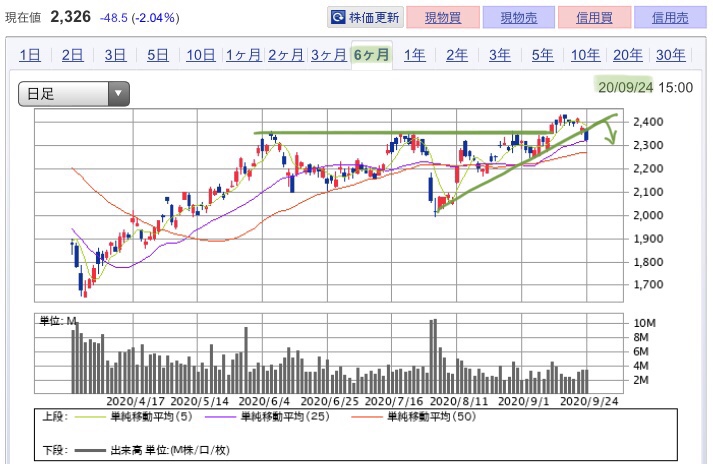The height and width of the screenshot is (464, 713).
Task: Open the 日足 chart interval dropdown
Action: (75, 94)
